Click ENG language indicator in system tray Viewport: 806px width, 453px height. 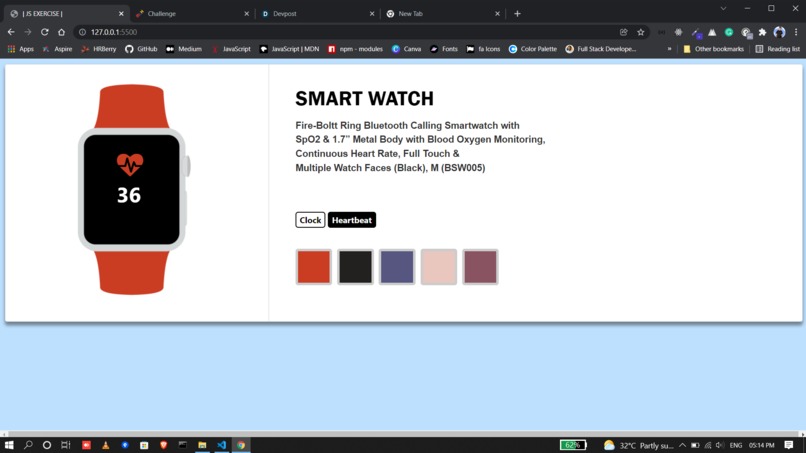pos(736,445)
